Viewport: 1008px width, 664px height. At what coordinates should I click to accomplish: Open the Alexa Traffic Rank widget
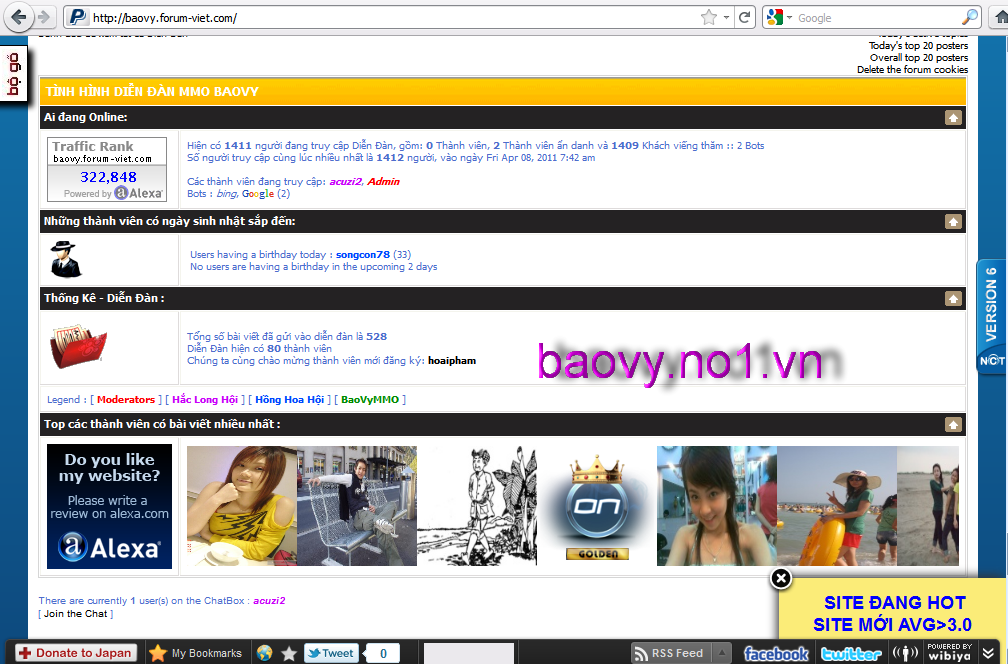pos(107,169)
